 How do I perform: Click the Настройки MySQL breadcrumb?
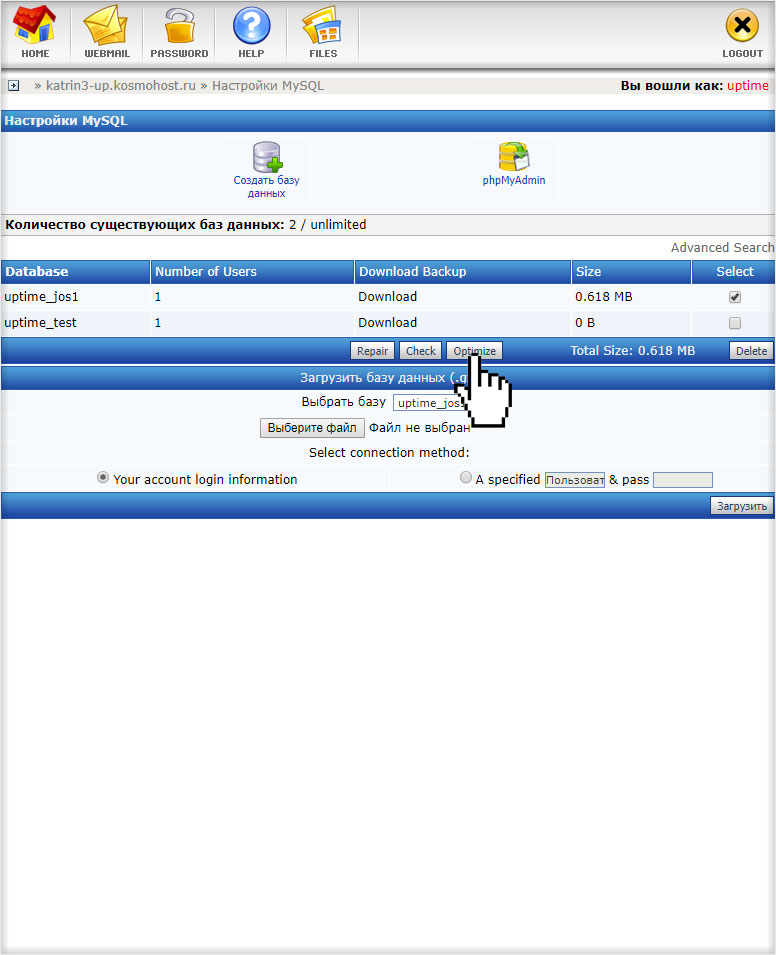(x=267, y=86)
